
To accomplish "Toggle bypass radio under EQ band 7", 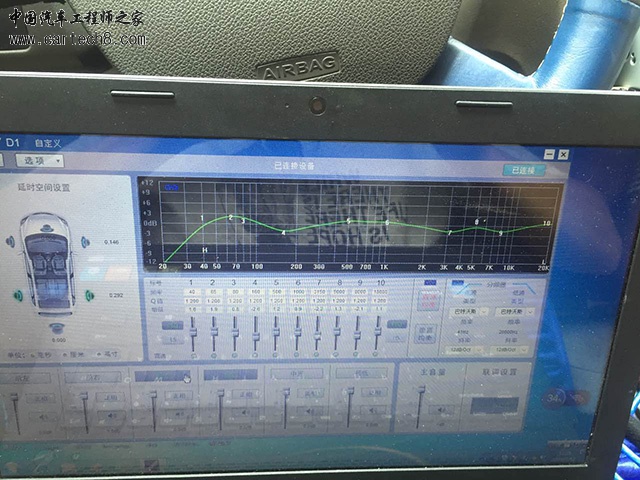I will pos(316,354).
